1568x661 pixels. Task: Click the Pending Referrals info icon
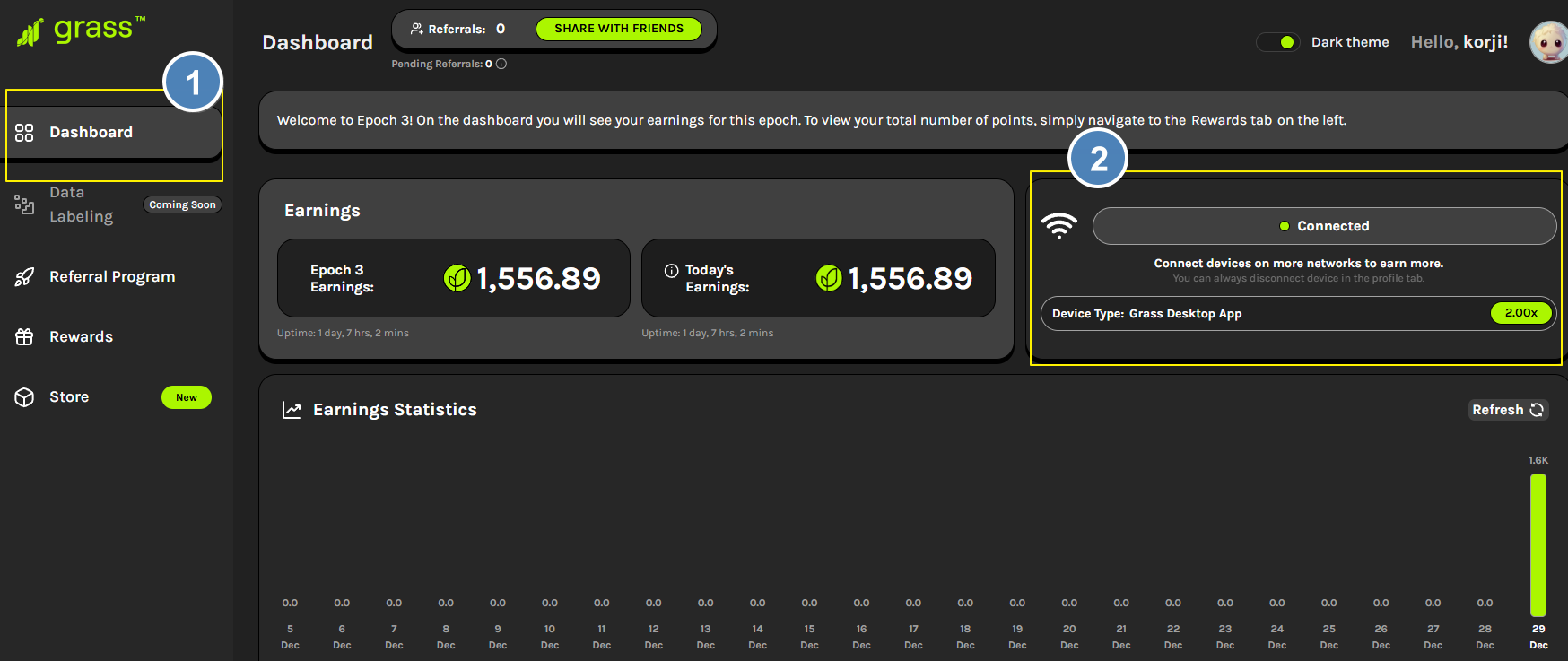(501, 64)
